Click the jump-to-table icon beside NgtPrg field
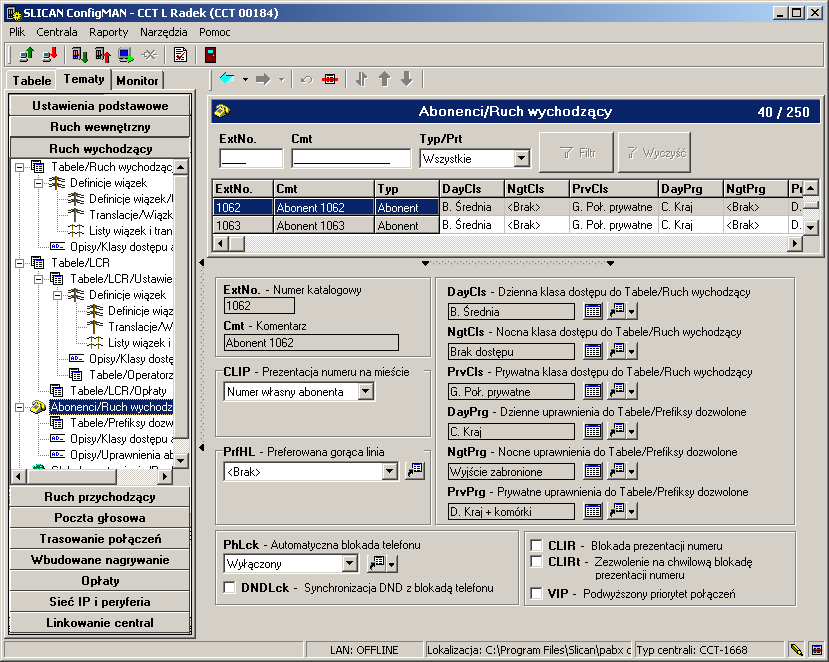Image resolution: width=829 pixels, height=662 pixels. click(x=616, y=471)
